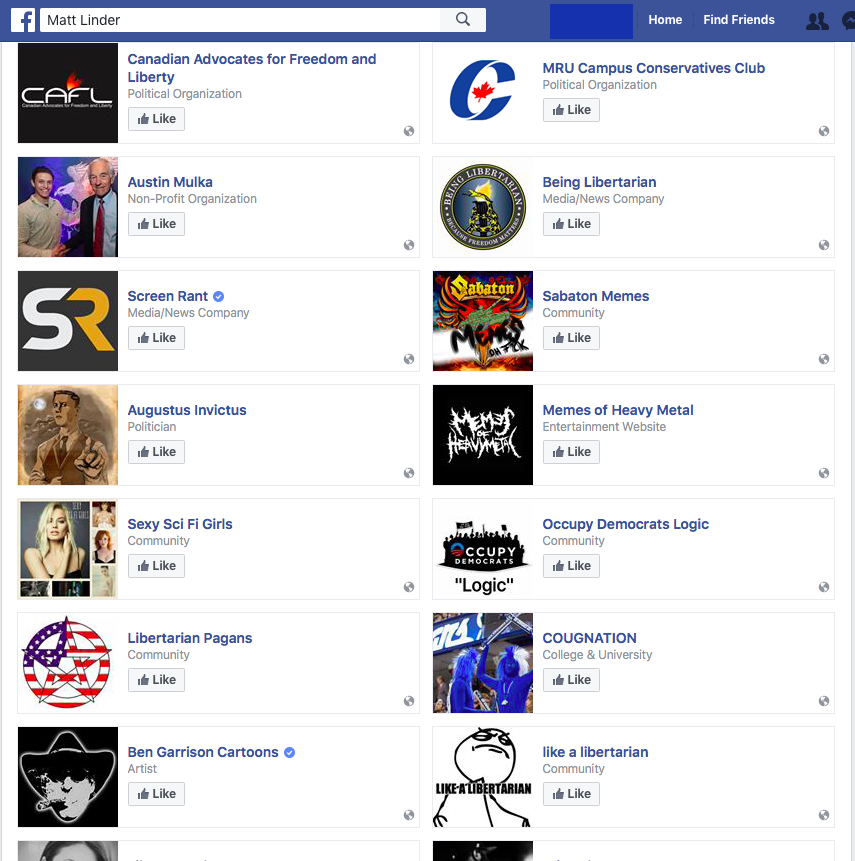855x861 pixels.
Task: Click the Screen Rant SR logo thumbnail
Action: [x=68, y=321]
